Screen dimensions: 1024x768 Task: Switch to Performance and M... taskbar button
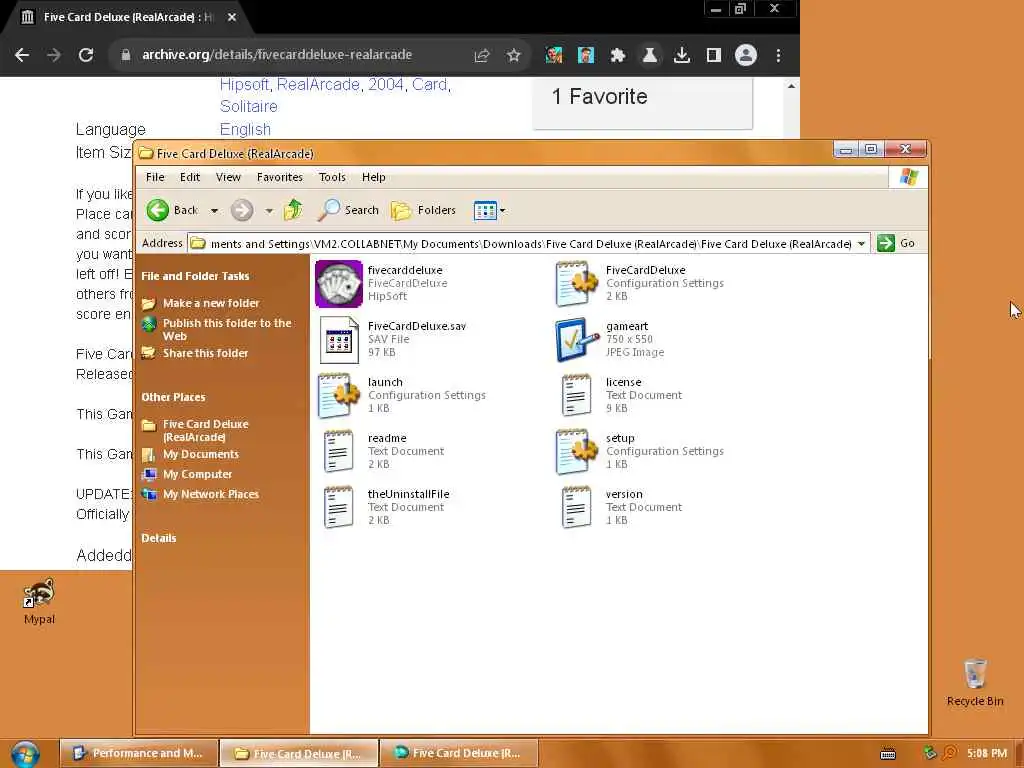(x=138, y=753)
